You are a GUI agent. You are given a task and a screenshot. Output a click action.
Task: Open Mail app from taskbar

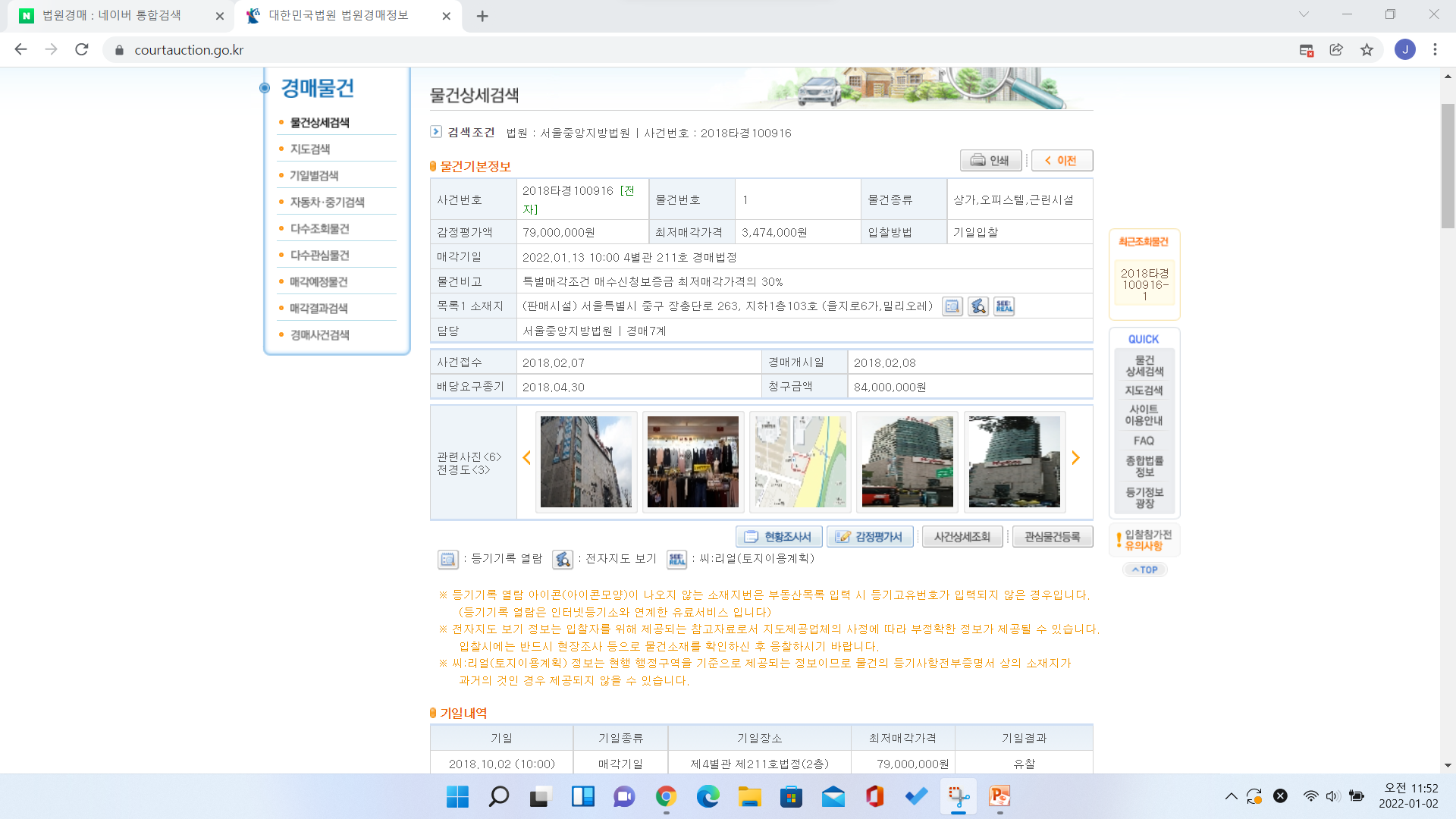833,796
